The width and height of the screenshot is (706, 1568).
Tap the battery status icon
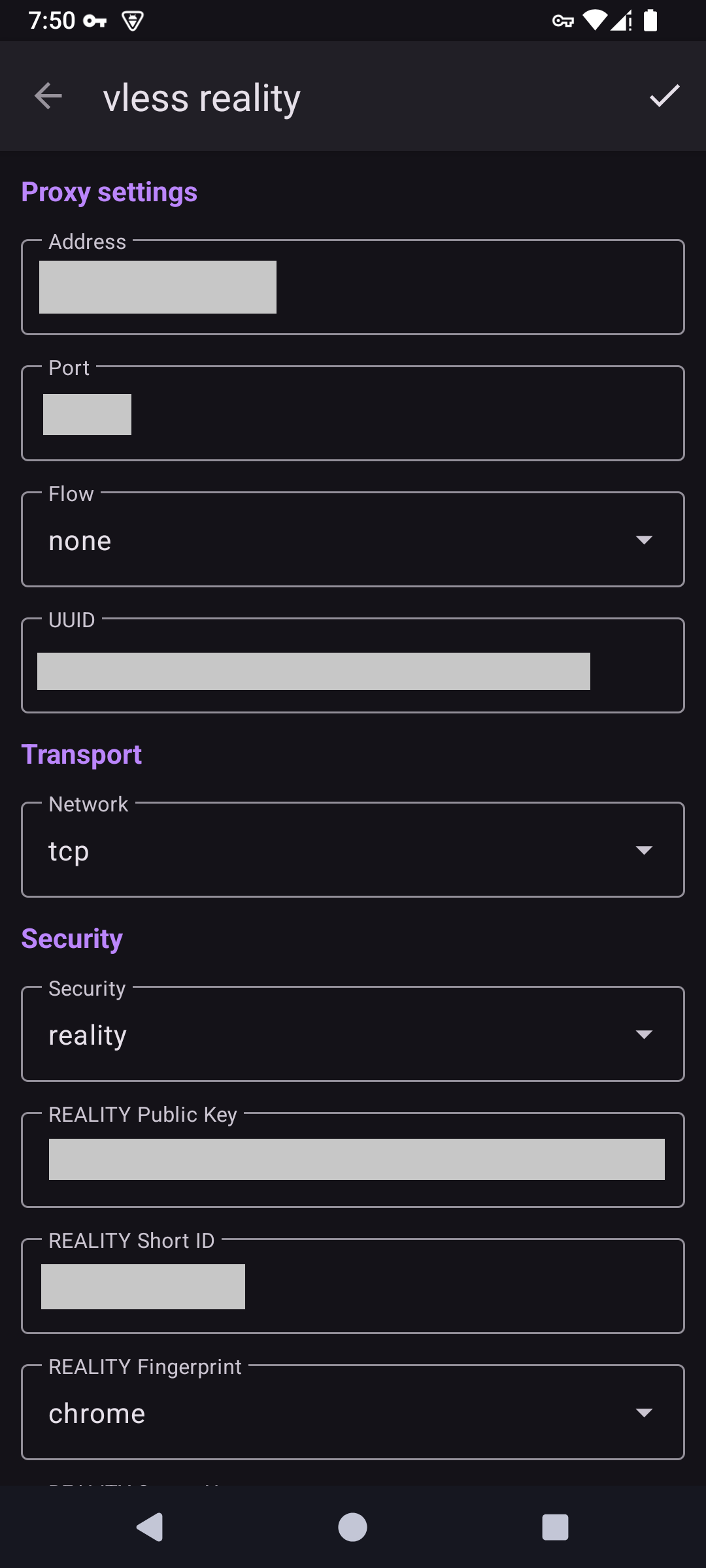pos(650,21)
